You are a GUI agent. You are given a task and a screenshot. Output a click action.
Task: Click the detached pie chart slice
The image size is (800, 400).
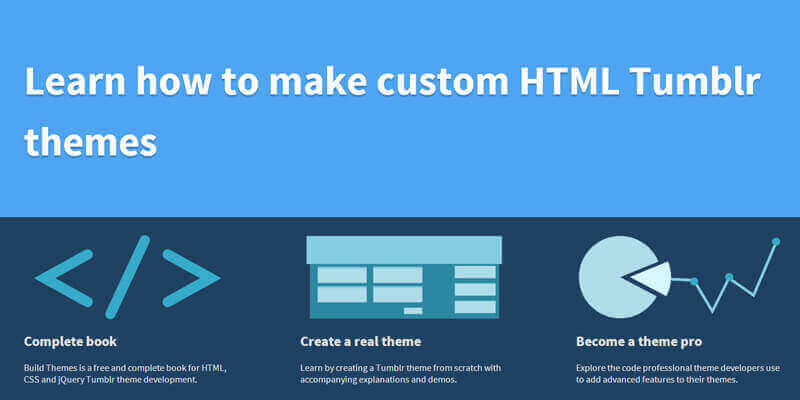click(647, 278)
